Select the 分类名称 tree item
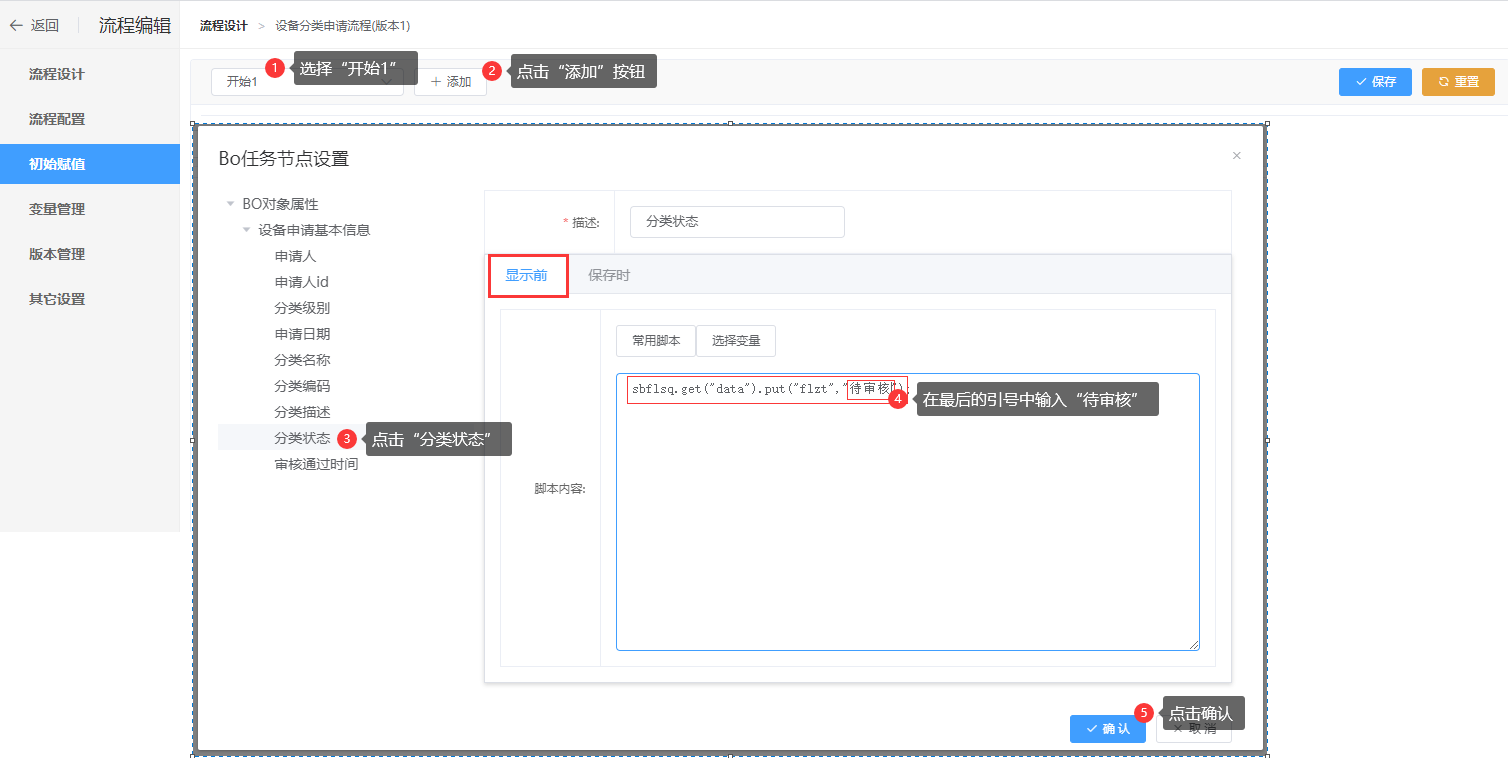 (x=302, y=360)
